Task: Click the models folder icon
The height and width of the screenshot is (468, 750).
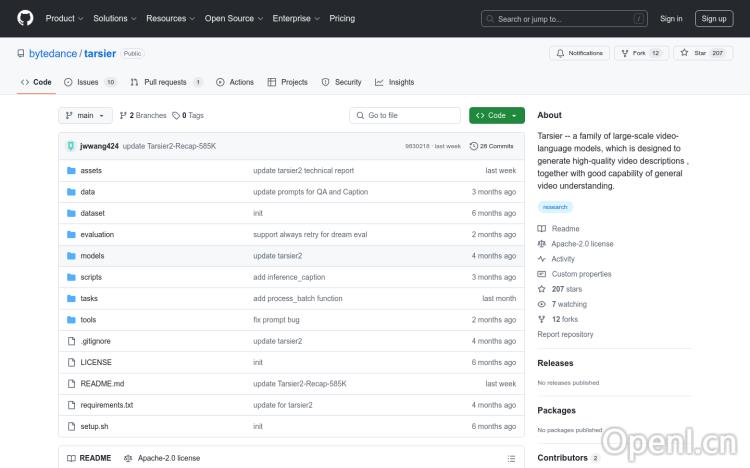Action: (x=71, y=256)
